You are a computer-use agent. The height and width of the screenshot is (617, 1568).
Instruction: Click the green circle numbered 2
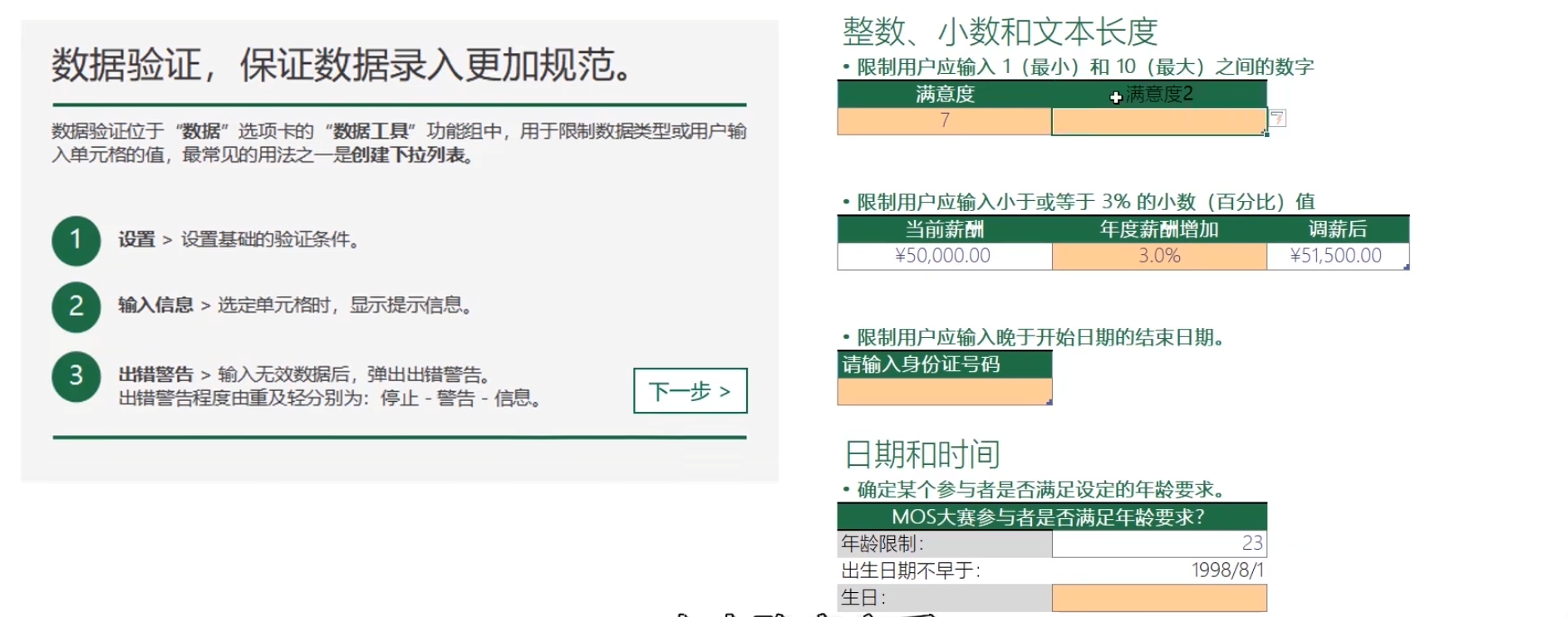(76, 306)
